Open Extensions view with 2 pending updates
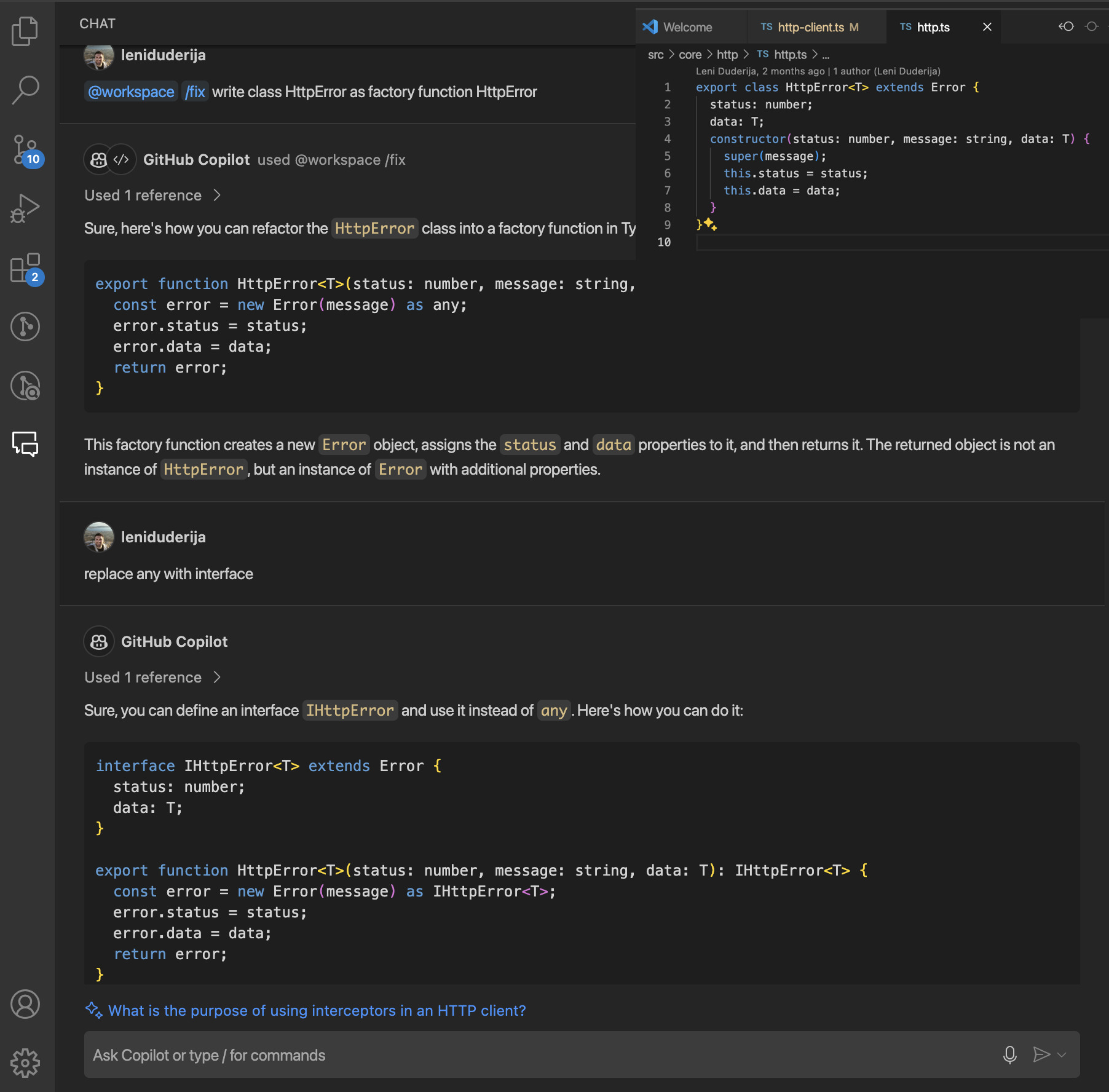This screenshot has width=1109, height=1092. point(25,267)
